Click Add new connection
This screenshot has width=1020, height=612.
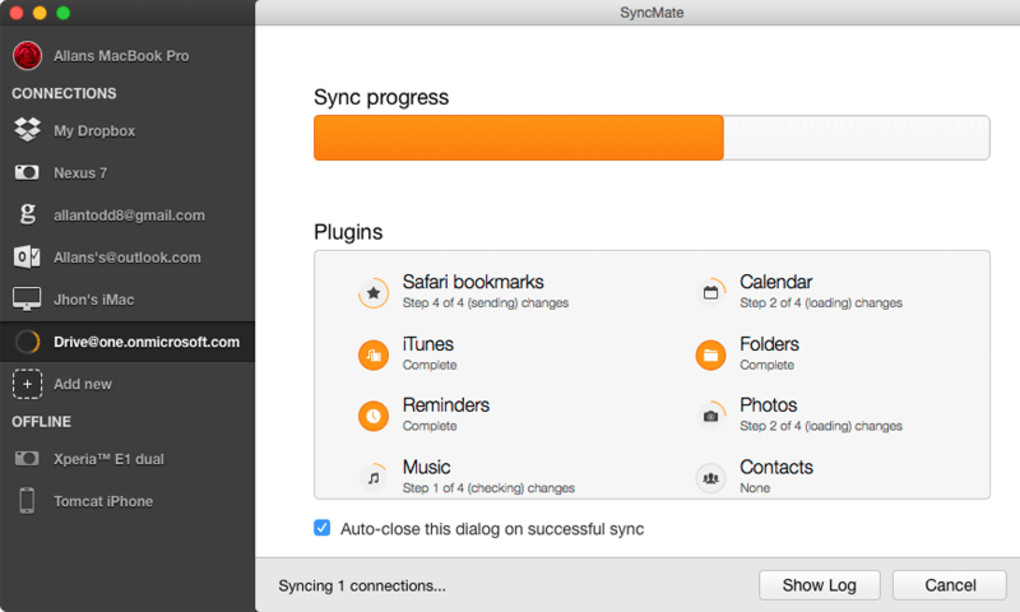[82, 384]
